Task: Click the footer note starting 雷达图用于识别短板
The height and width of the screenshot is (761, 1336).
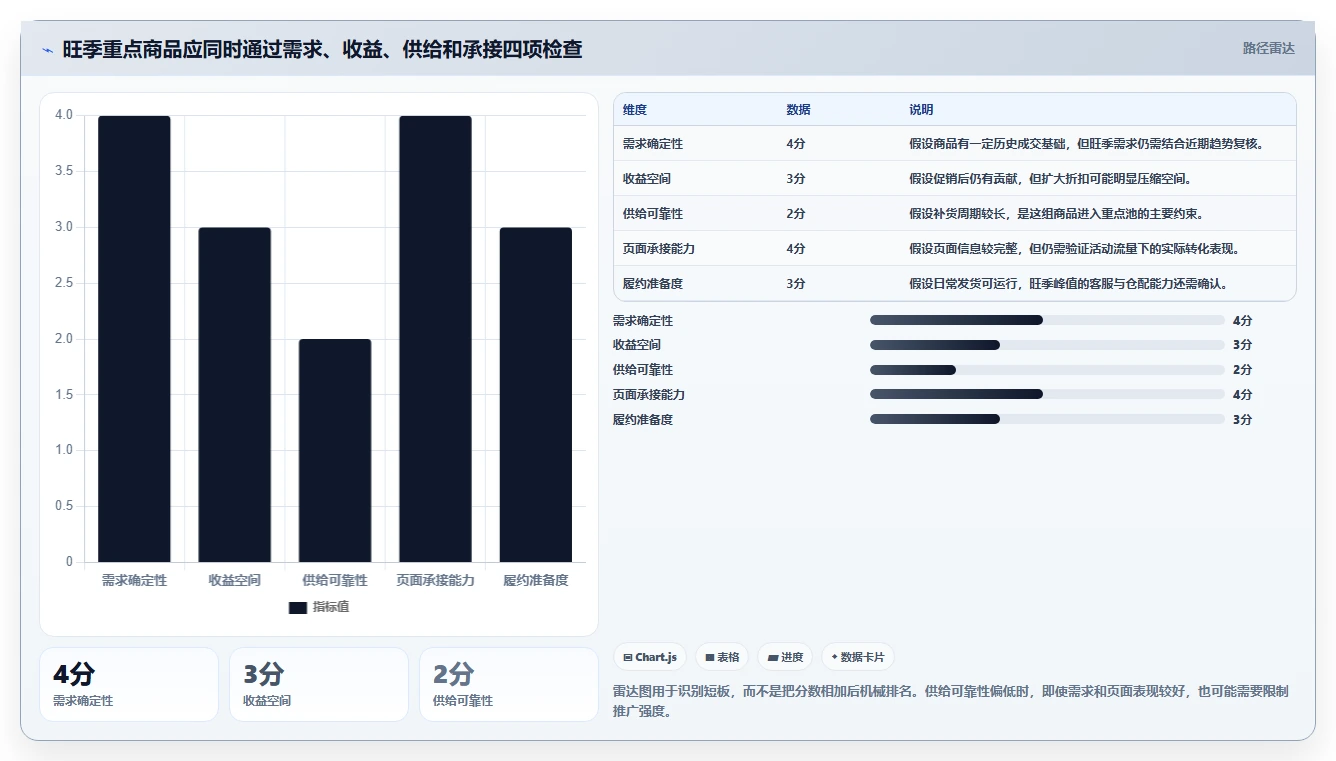Action: (x=950, y=701)
